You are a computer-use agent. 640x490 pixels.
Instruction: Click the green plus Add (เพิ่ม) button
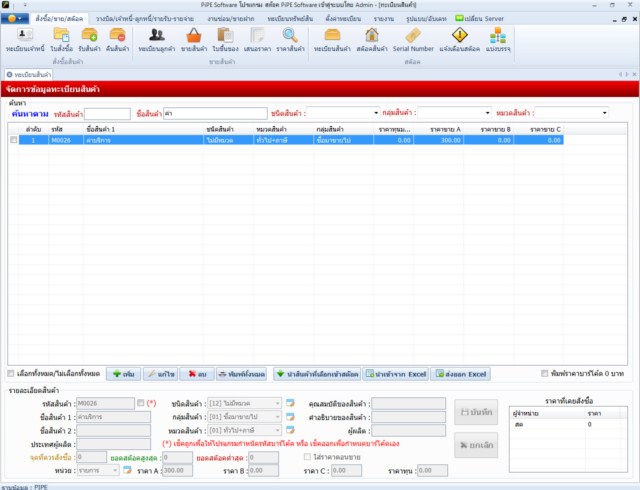click(124, 374)
